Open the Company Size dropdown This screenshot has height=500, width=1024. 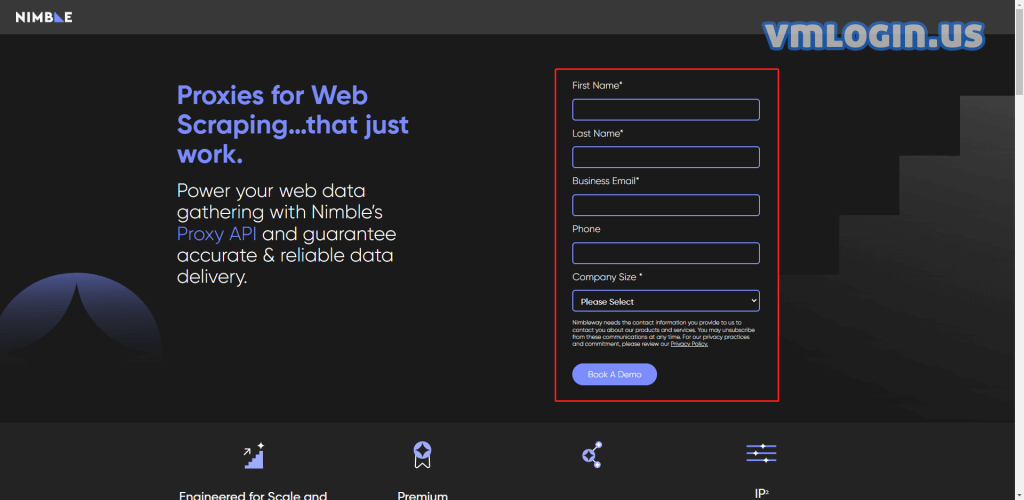[665, 301]
